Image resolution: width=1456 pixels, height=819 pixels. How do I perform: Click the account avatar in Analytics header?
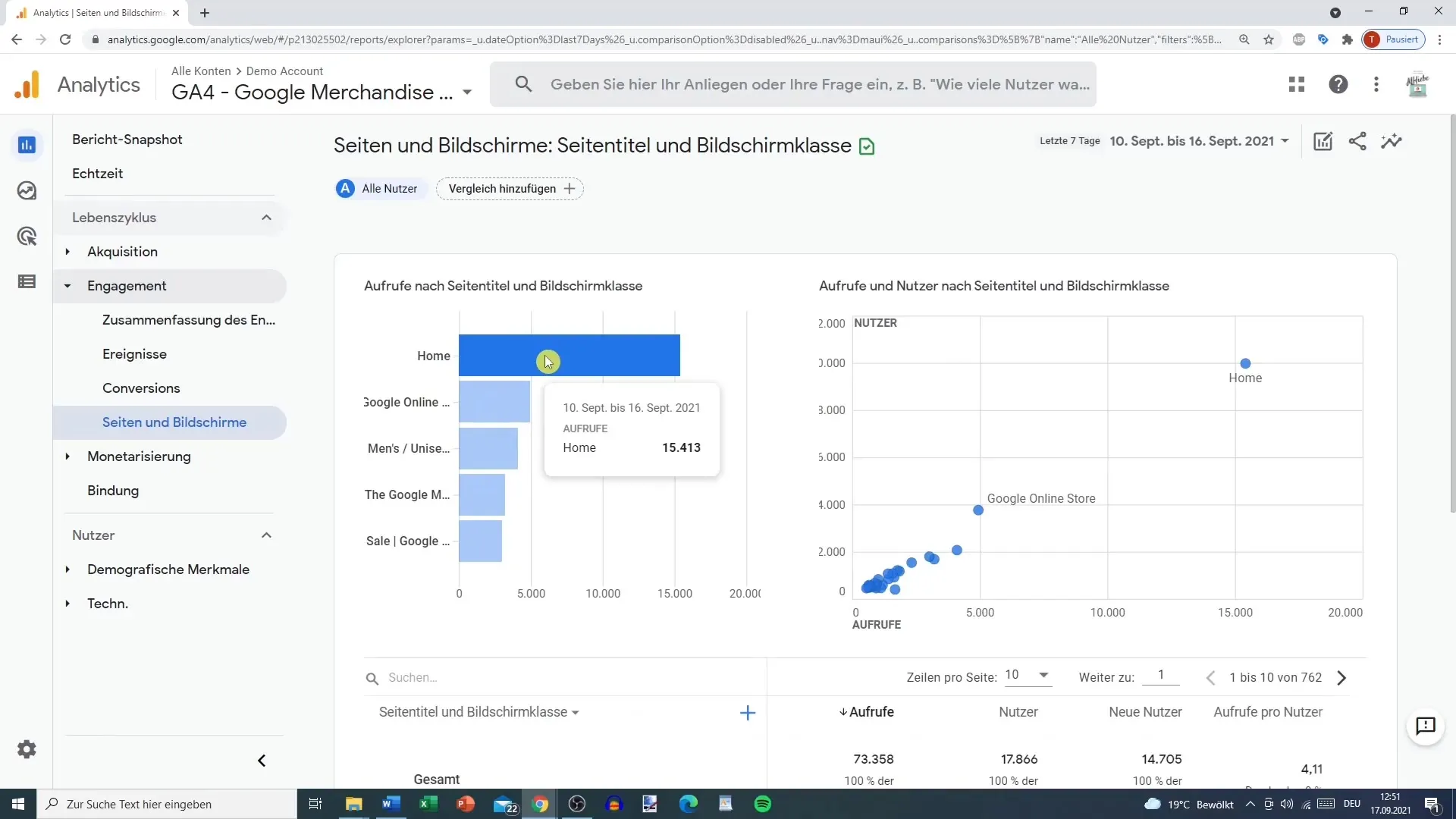point(1417,84)
